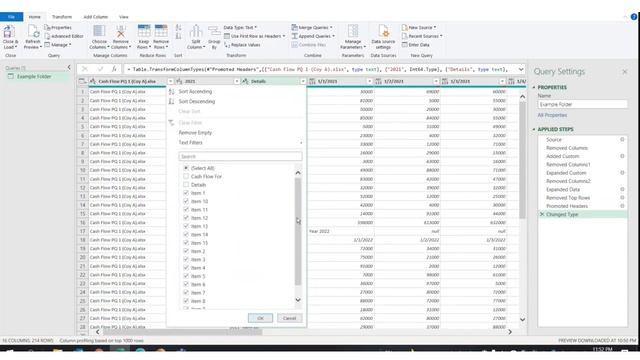Check the Details filter checkbox
This screenshot has width=640, height=360.
pos(186,185)
